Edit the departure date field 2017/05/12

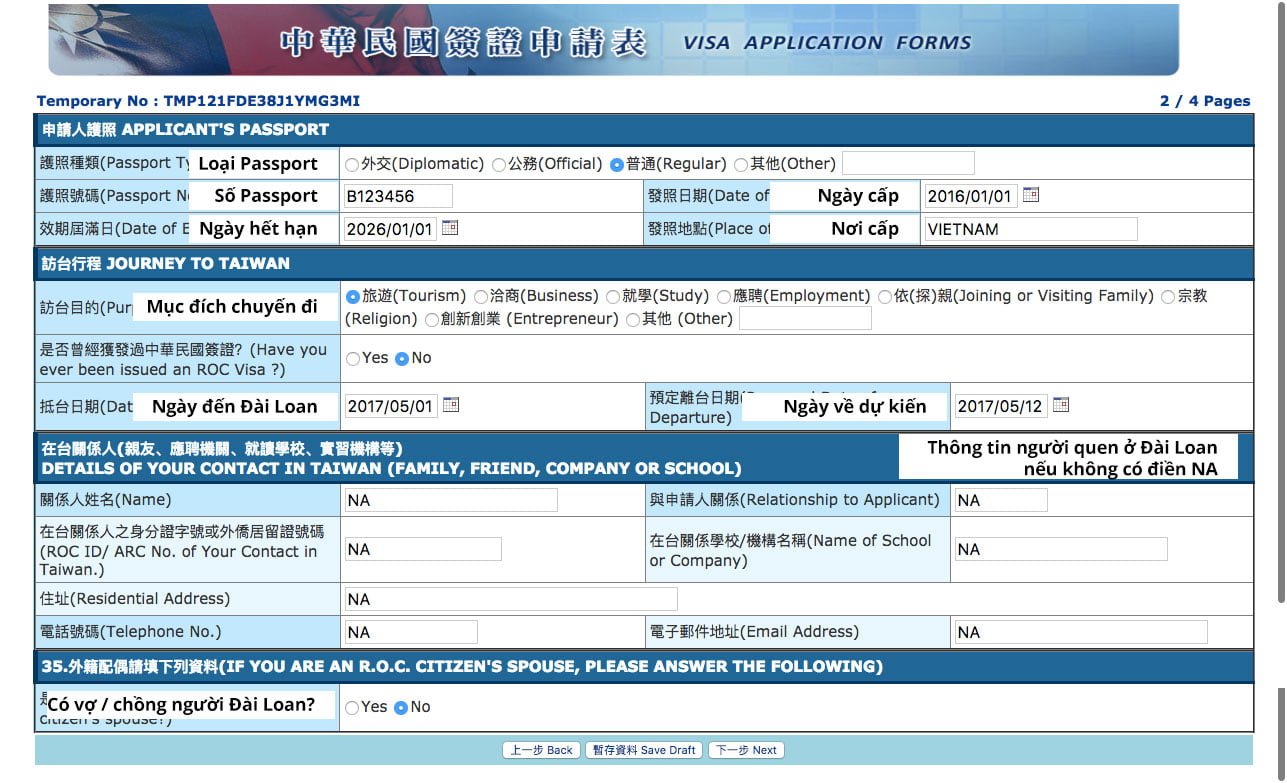click(1001, 406)
